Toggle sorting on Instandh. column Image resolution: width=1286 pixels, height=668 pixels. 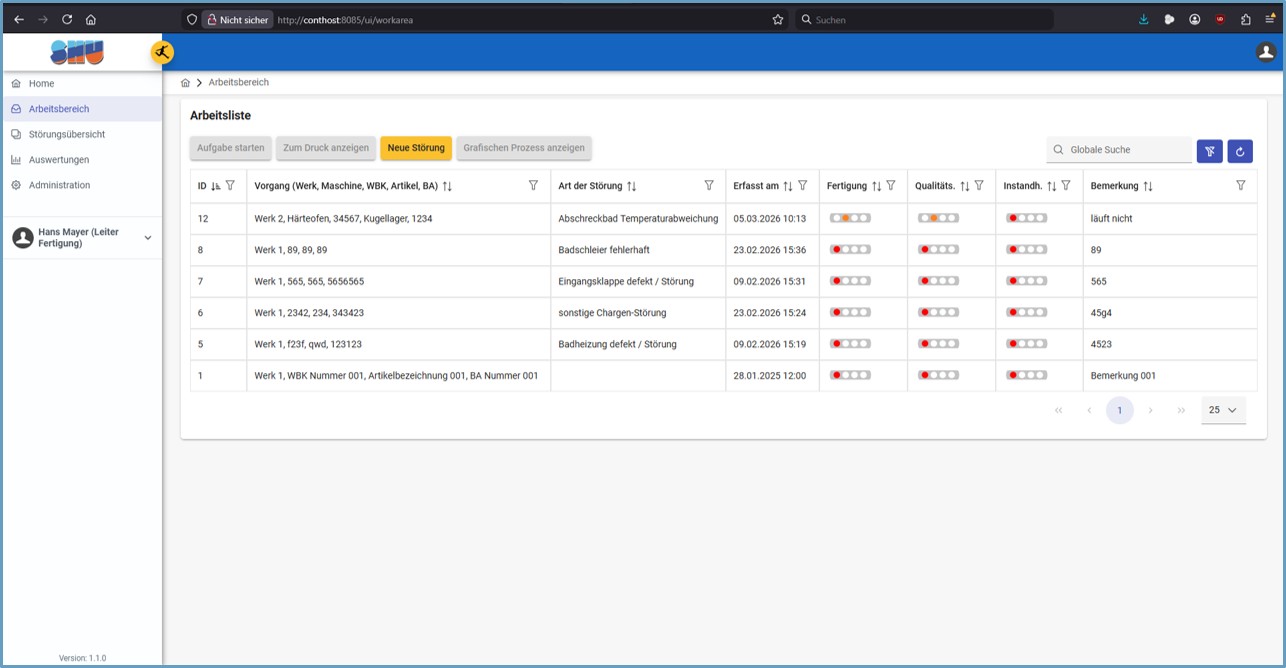coord(1051,186)
